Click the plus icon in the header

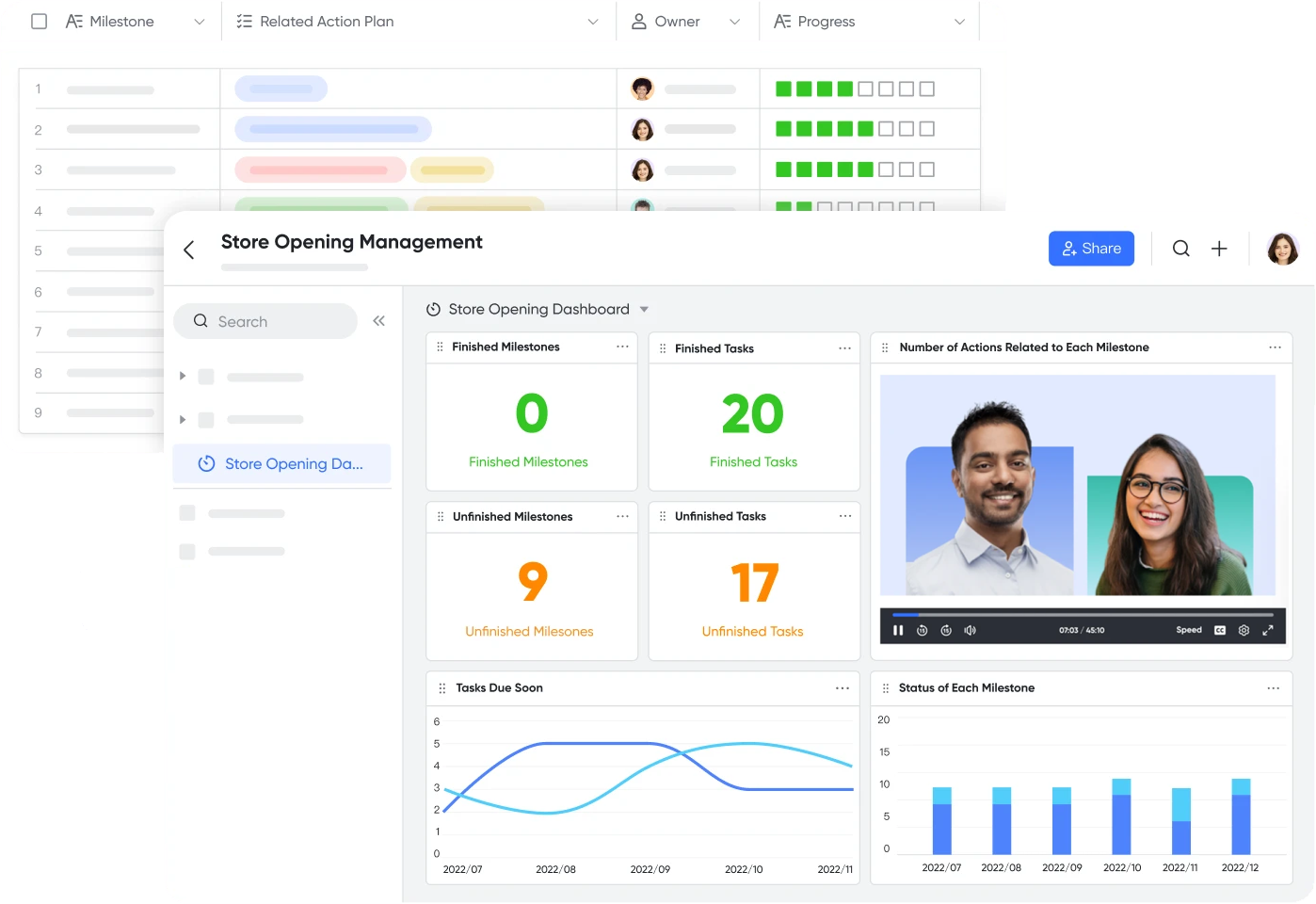(1219, 249)
